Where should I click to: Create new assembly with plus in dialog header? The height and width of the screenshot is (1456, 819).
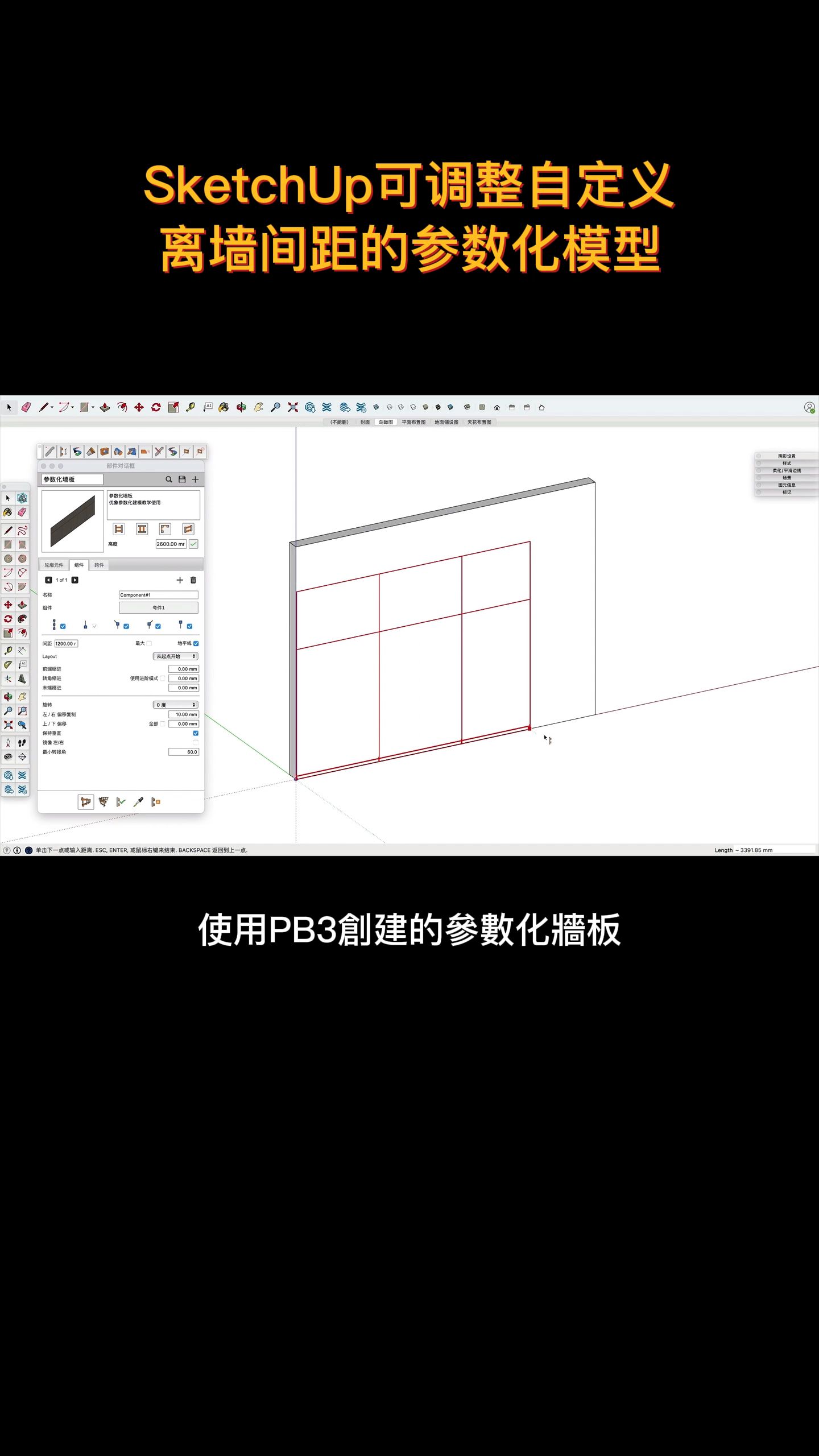point(195,479)
